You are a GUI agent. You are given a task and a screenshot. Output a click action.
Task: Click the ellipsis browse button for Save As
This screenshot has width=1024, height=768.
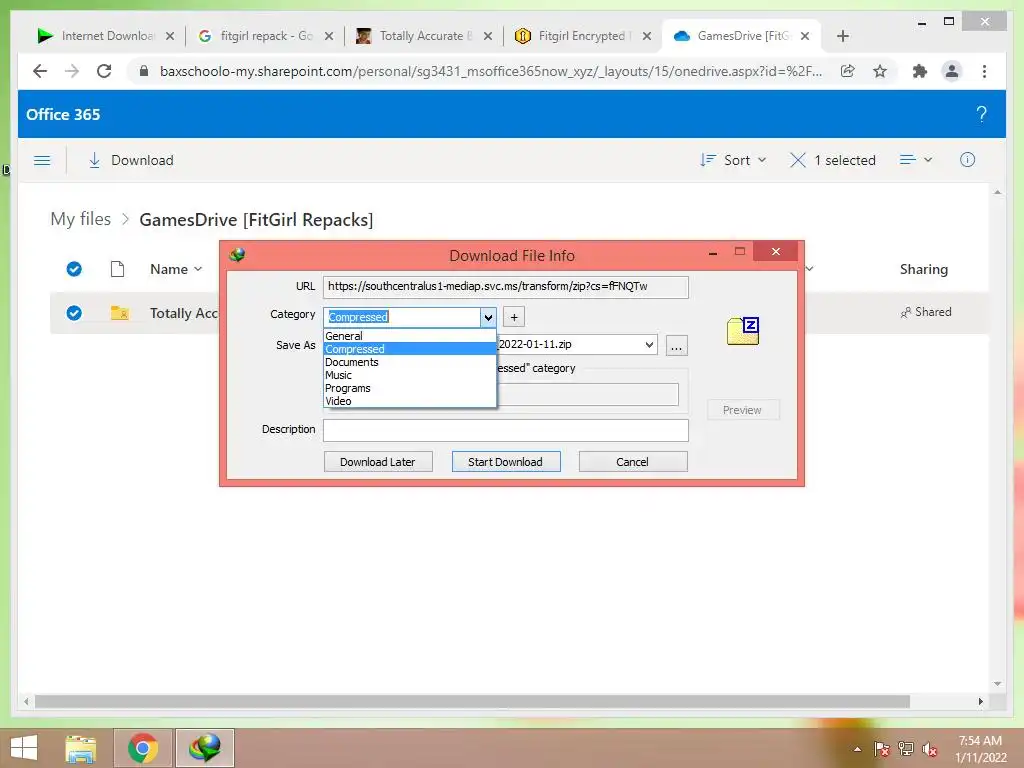point(677,345)
